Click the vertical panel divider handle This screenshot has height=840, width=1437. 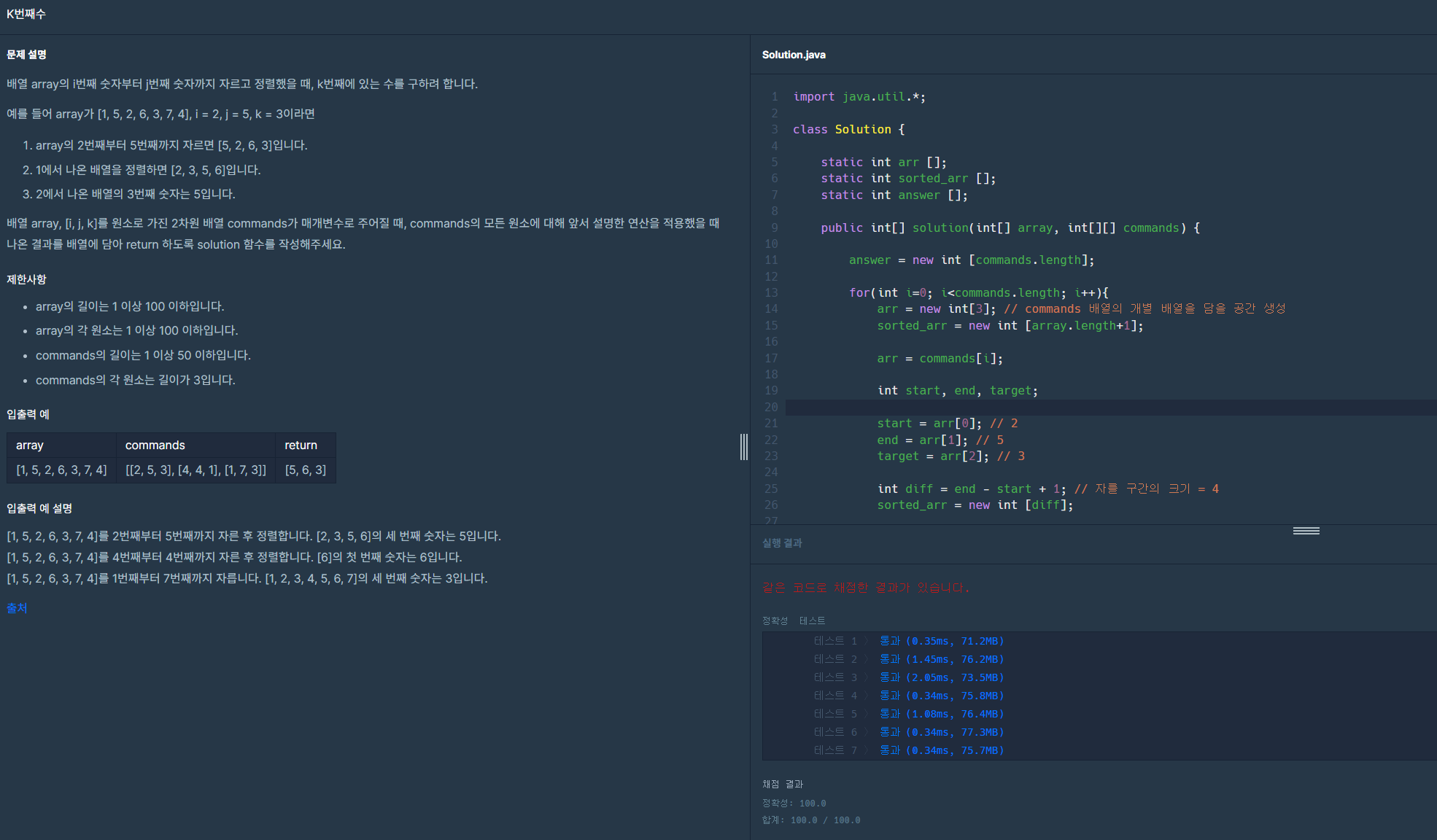click(x=743, y=446)
